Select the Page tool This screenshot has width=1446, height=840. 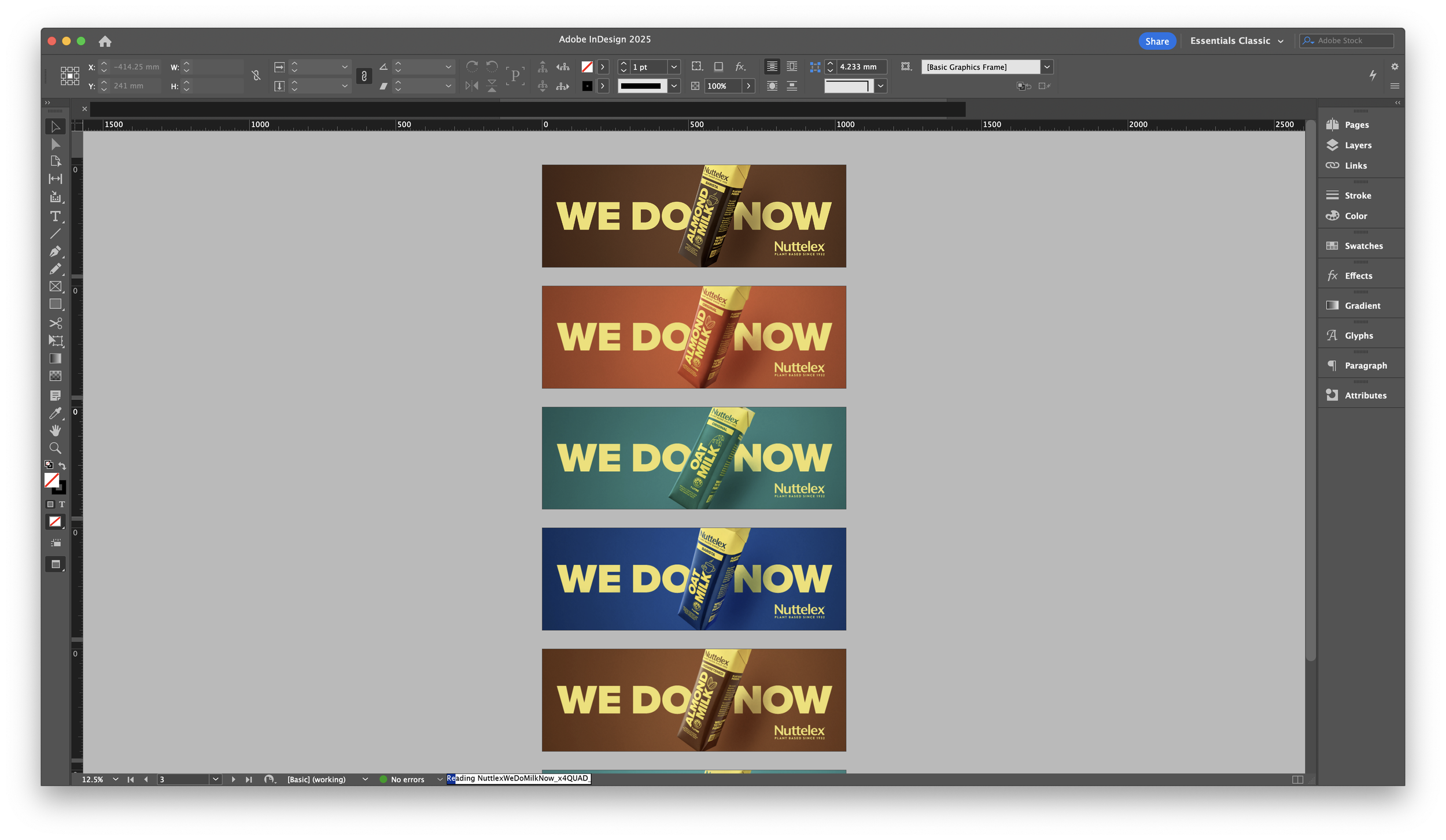point(56,161)
